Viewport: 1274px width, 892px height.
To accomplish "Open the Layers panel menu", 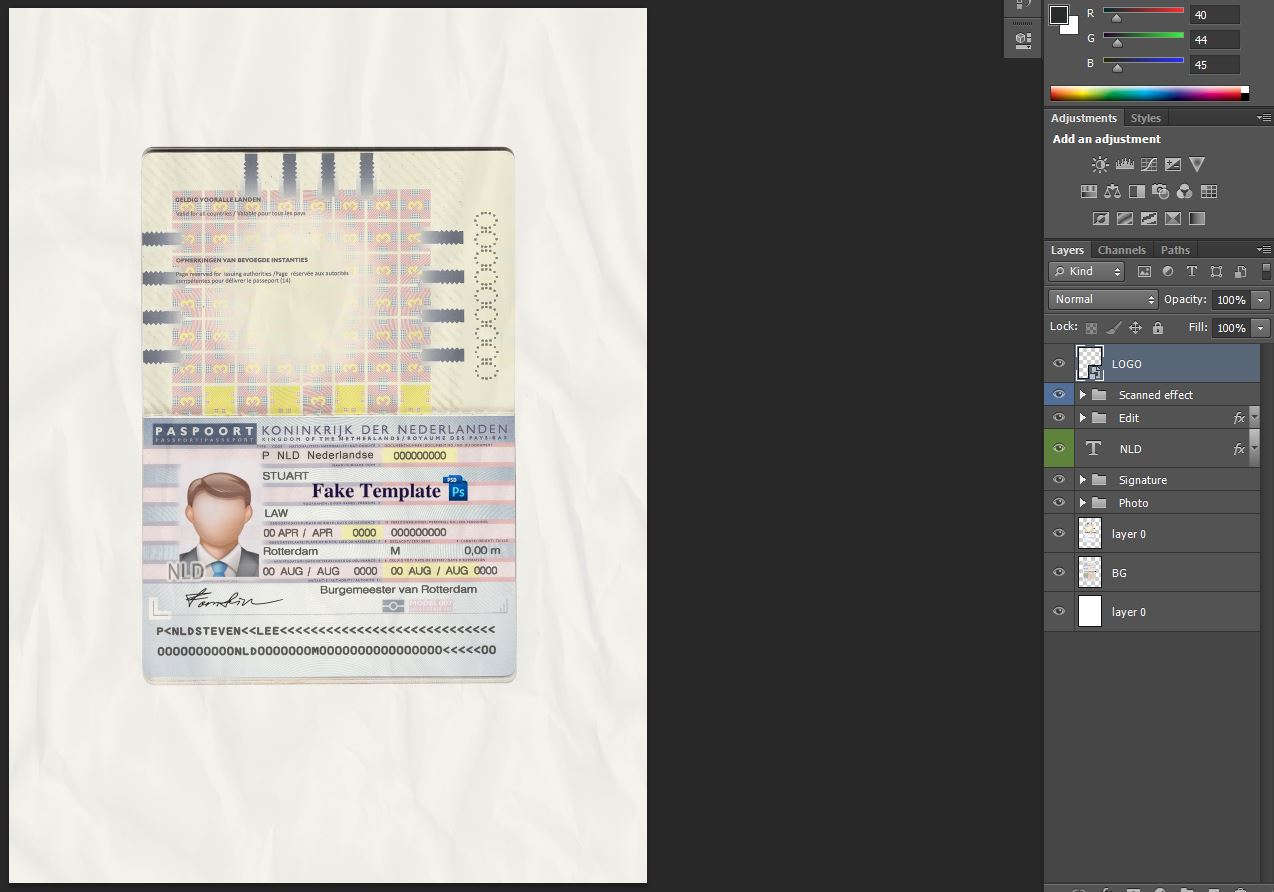I will coord(1265,249).
